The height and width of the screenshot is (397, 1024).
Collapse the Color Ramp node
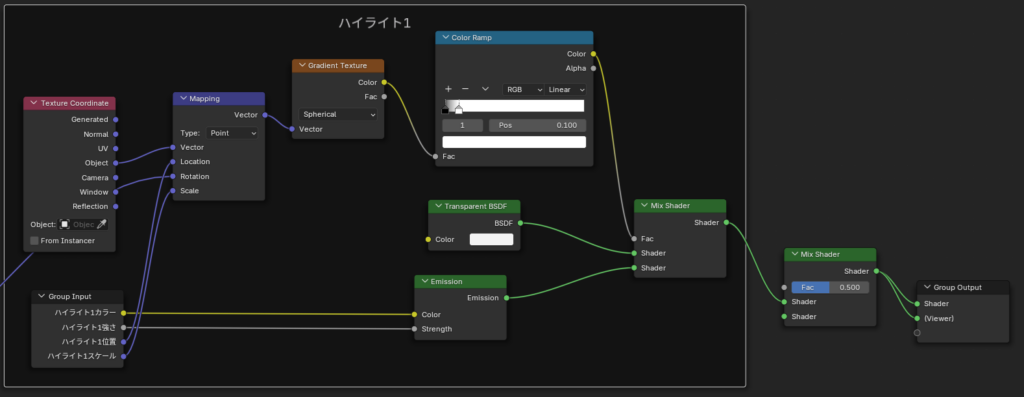click(445, 38)
